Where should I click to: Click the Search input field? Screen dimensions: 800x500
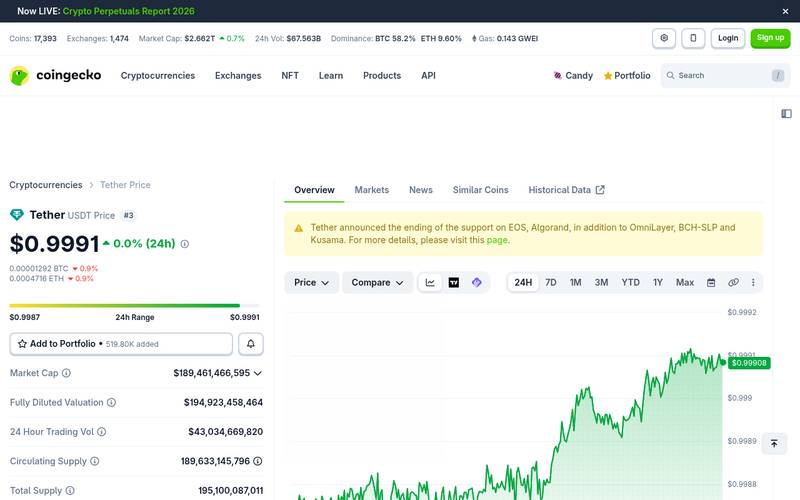[x=725, y=76]
